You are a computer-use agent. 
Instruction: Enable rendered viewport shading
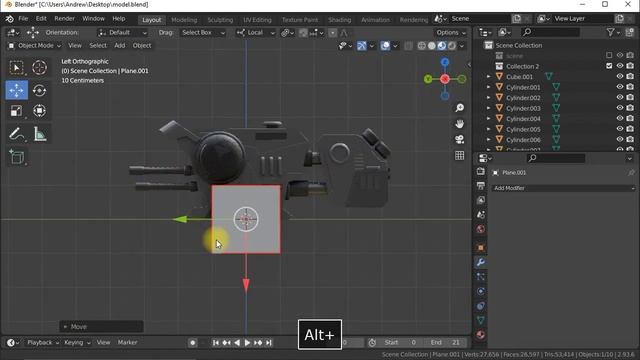click(x=452, y=46)
